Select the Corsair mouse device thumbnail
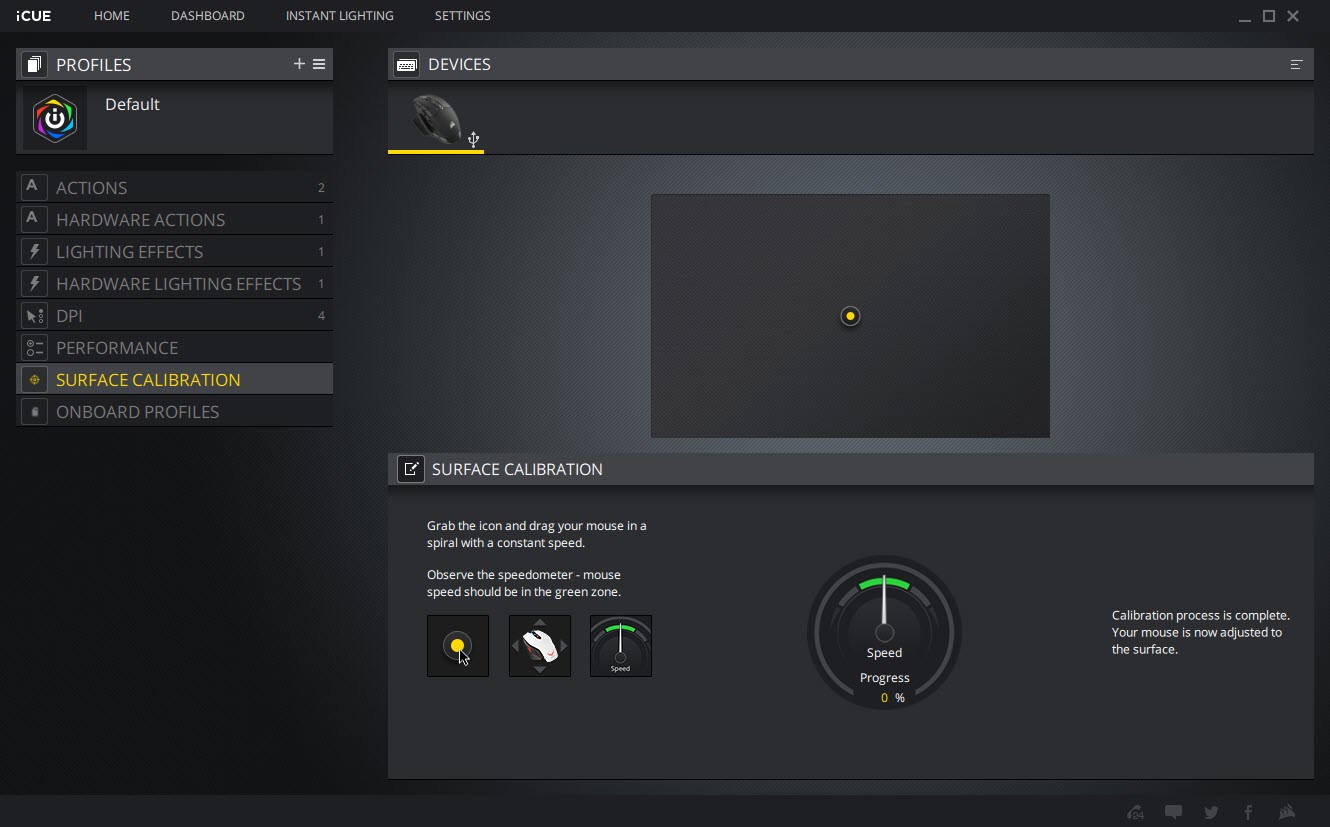Image resolution: width=1330 pixels, height=827 pixels. tap(437, 120)
